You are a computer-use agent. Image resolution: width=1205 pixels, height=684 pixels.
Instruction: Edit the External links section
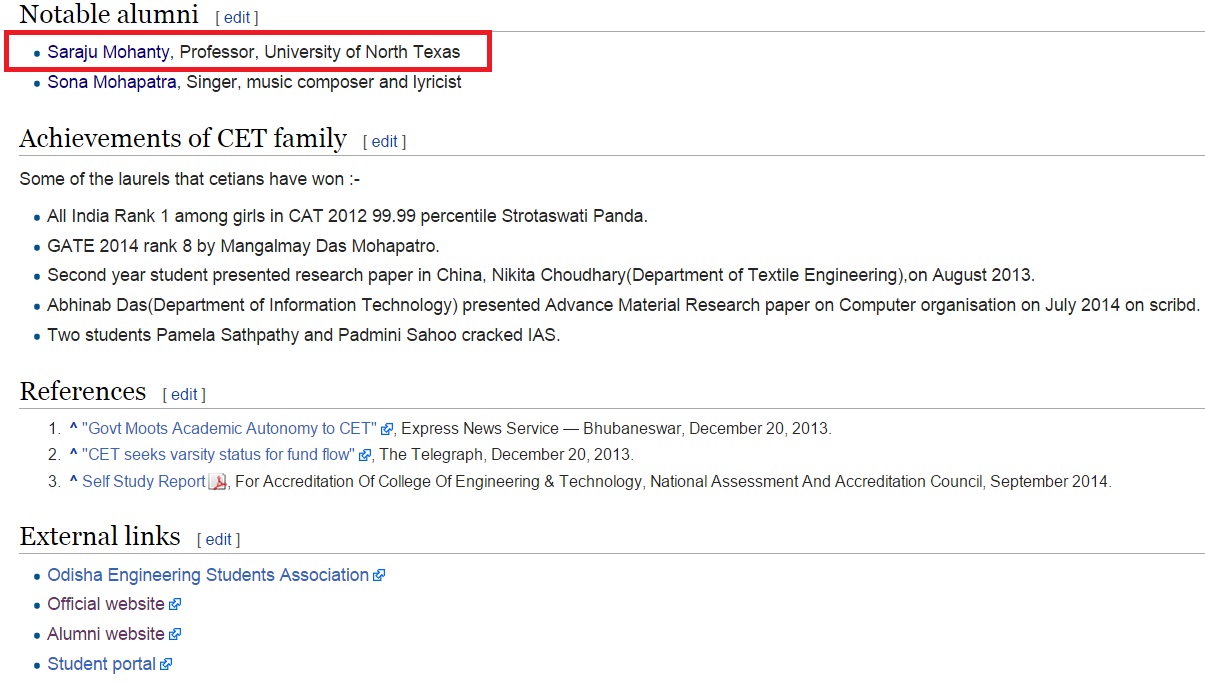pyautogui.click(x=218, y=539)
